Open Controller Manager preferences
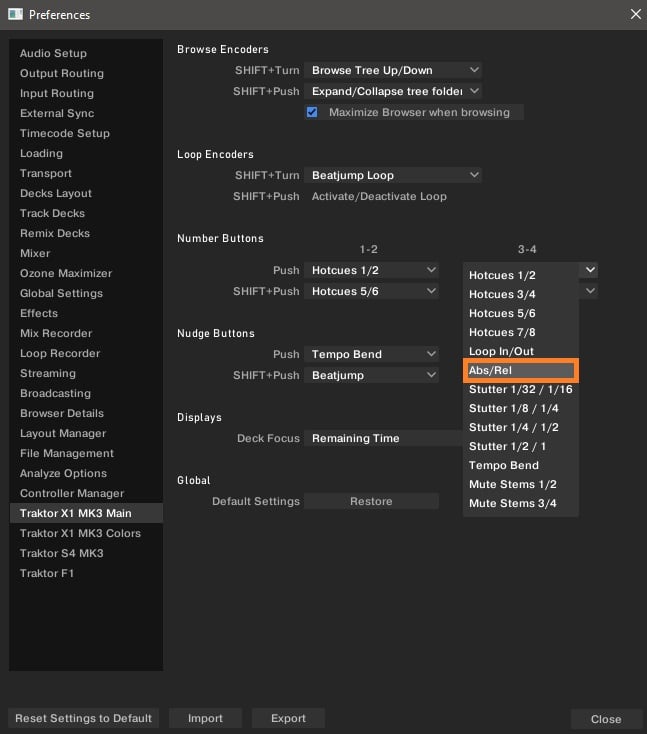This screenshot has width=647, height=734. point(86,493)
